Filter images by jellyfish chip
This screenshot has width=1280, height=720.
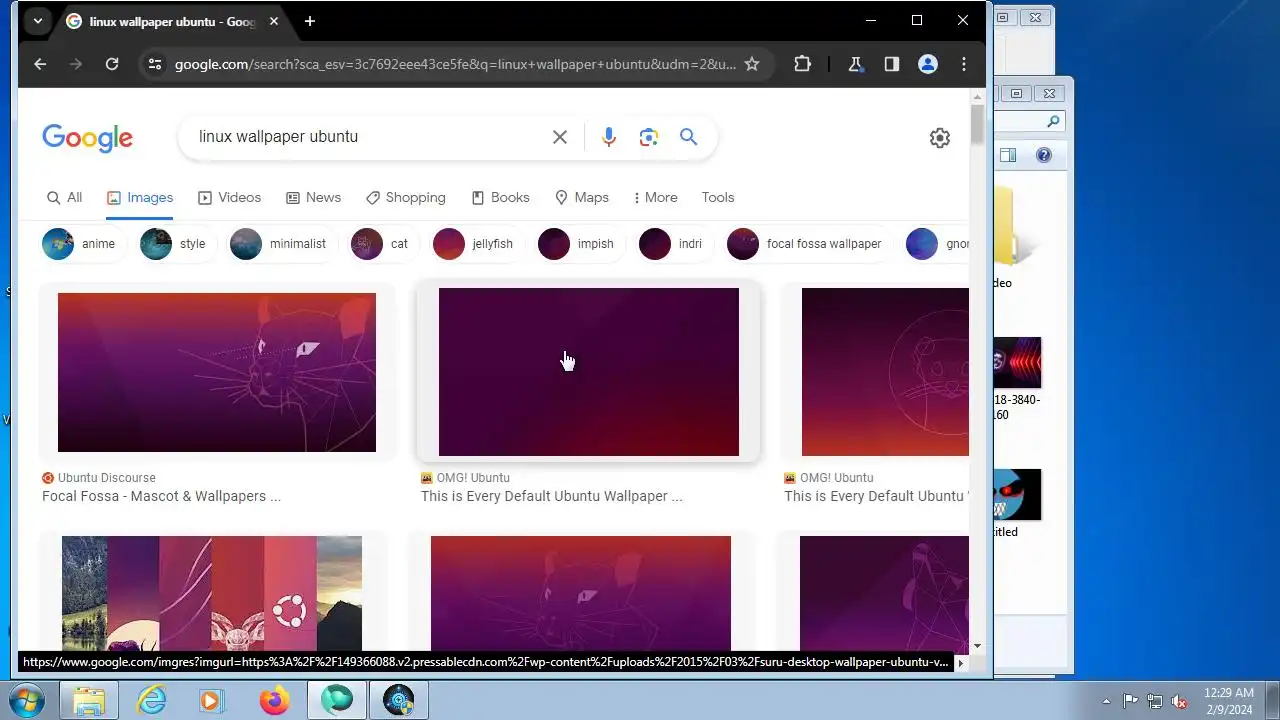(x=478, y=244)
